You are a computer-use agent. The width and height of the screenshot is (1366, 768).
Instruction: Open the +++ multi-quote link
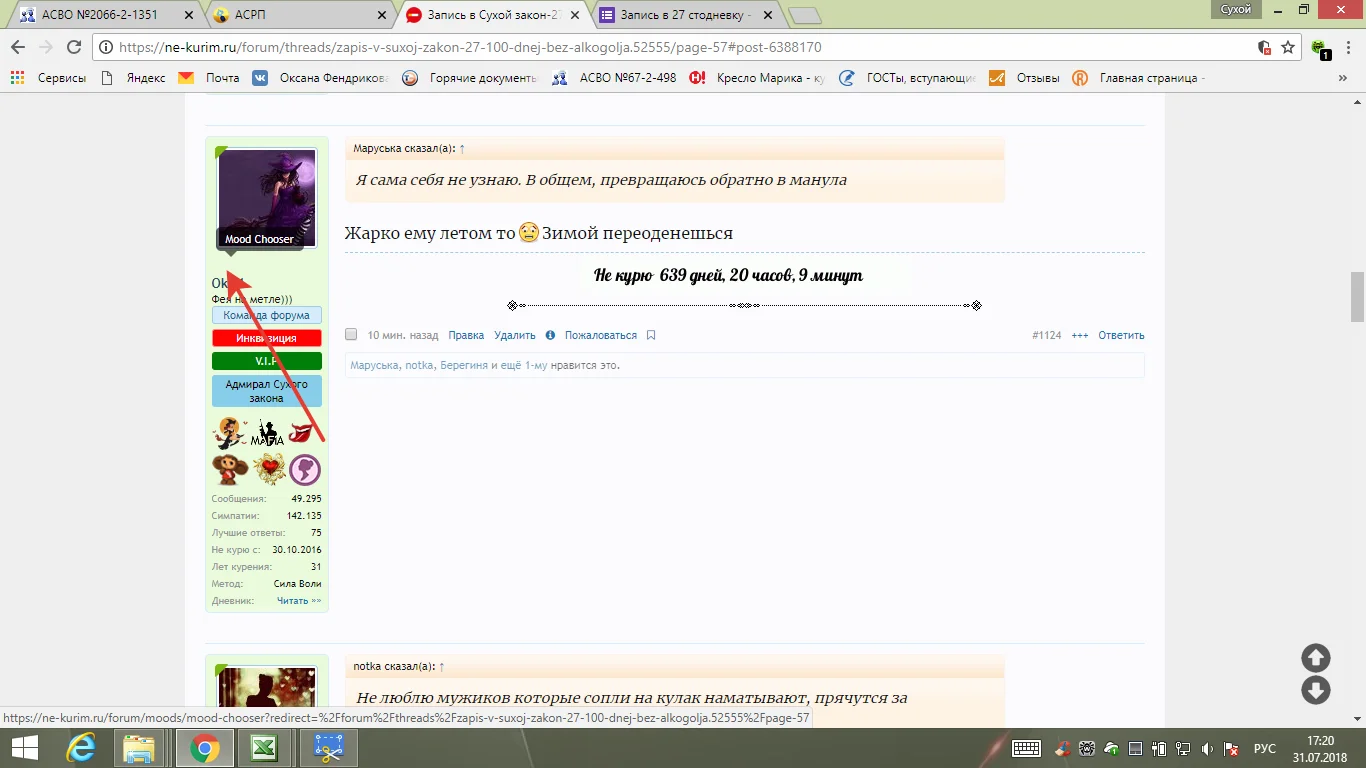click(x=1080, y=336)
